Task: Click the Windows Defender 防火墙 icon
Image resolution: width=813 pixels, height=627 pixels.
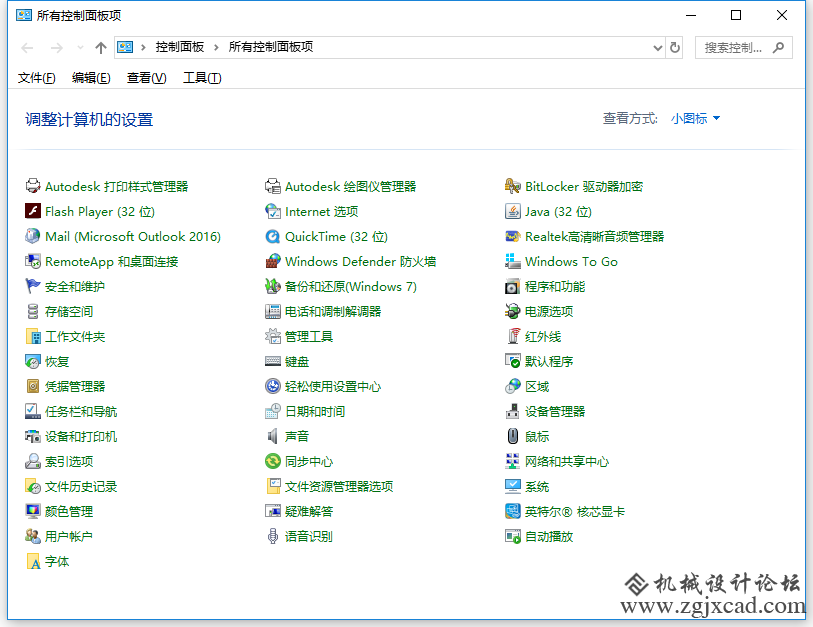Action: 273,261
